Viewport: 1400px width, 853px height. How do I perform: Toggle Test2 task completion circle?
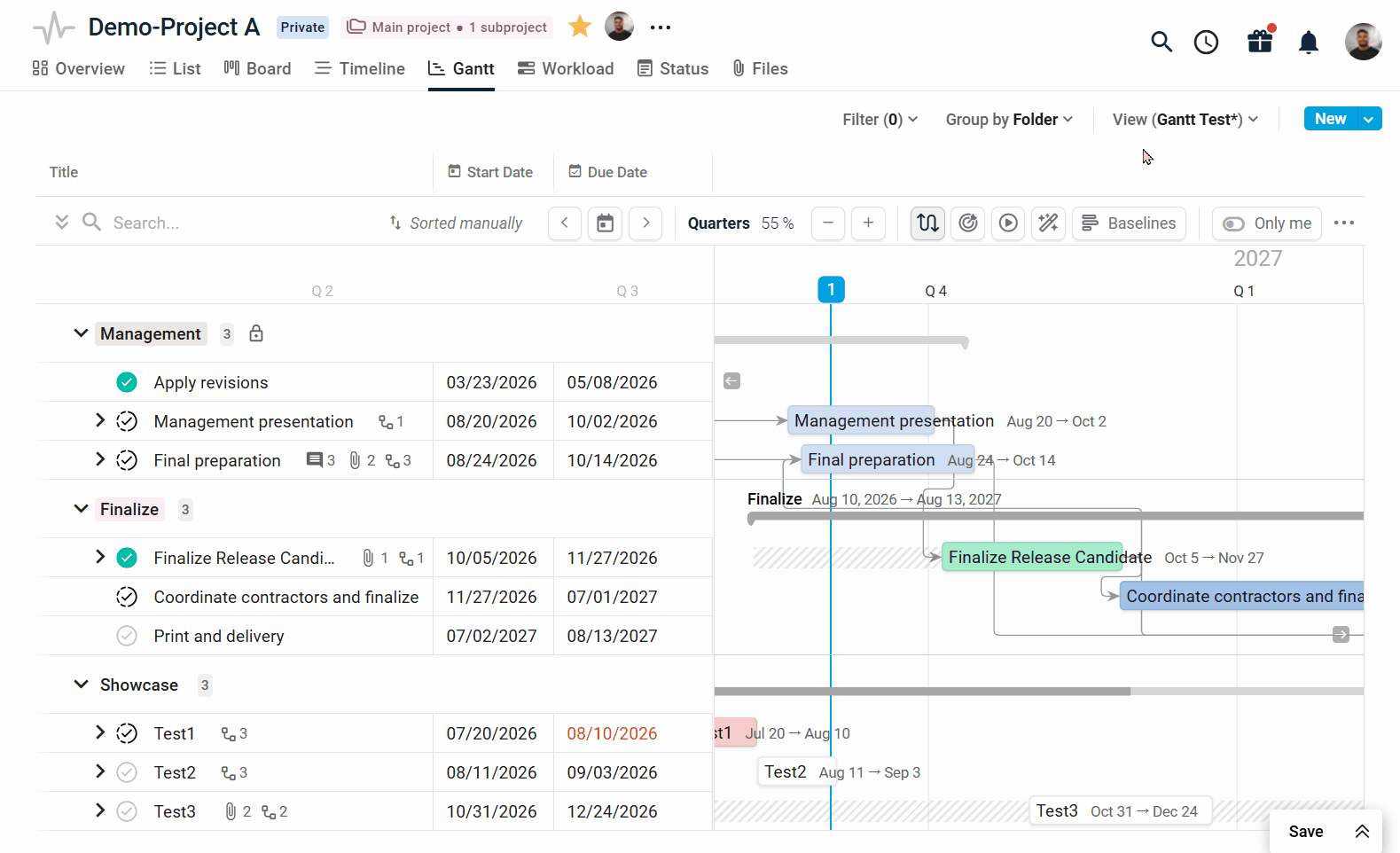pos(127,772)
